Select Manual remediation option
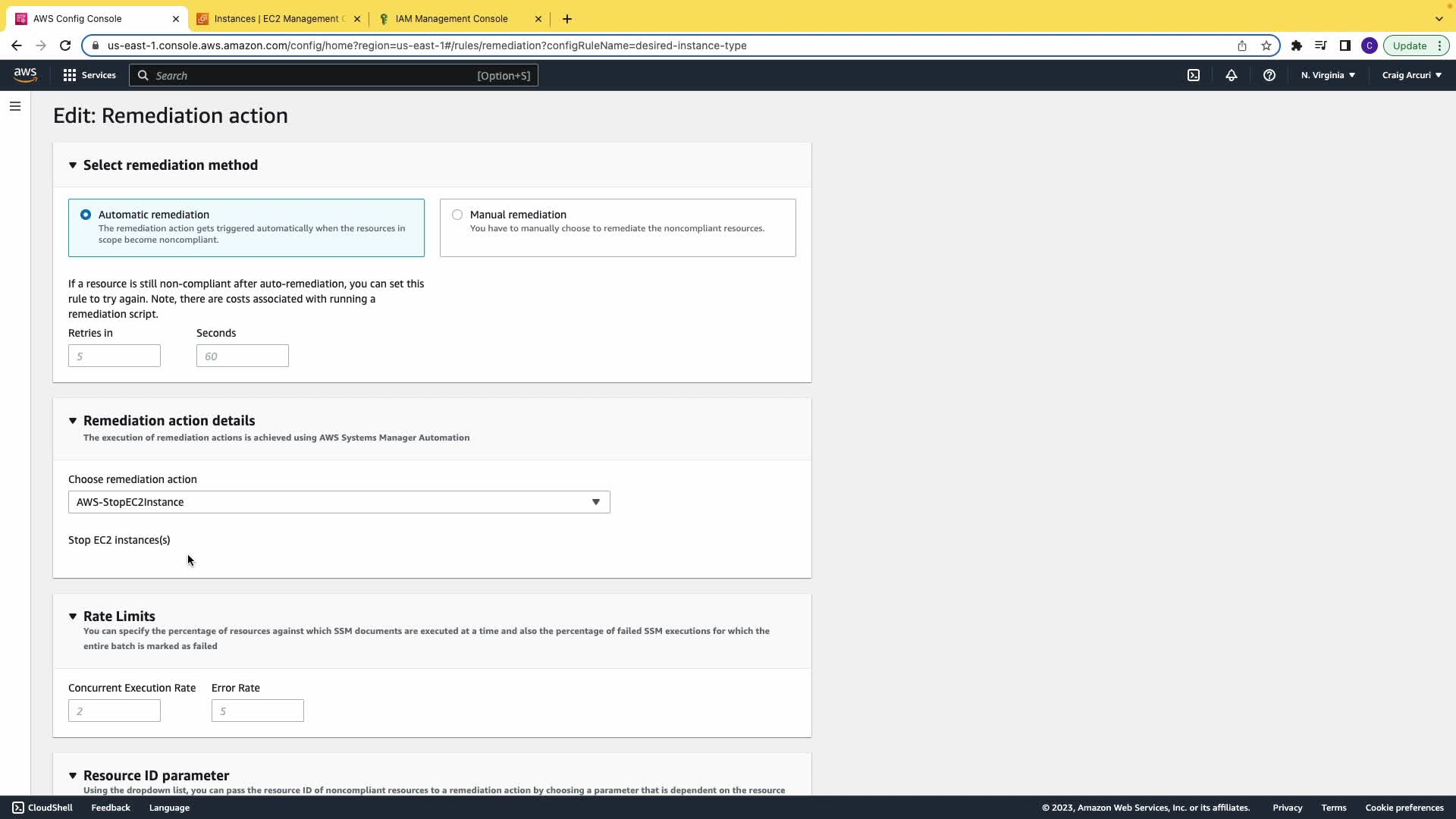1456x819 pixels. tap(457, 215)
